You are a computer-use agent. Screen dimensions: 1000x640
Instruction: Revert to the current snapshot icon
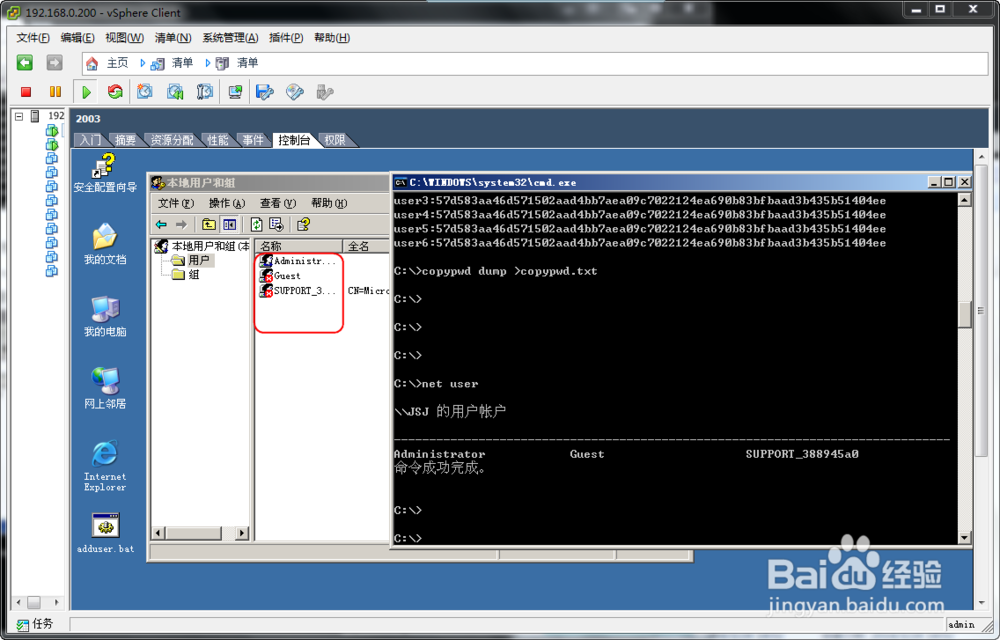click(x=175, y=92)
